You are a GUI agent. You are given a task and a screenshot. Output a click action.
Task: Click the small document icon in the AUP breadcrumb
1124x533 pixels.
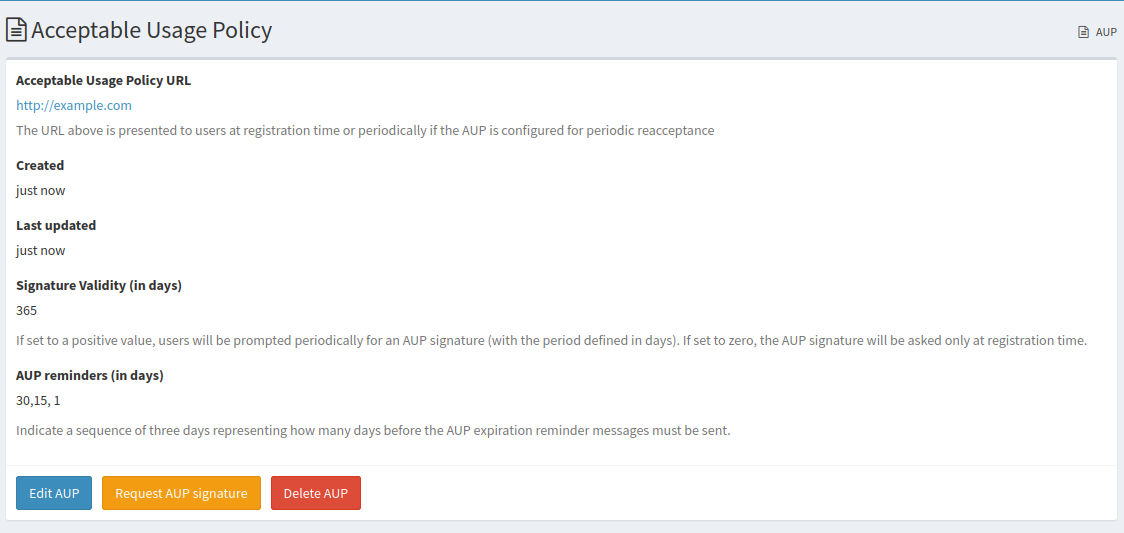(x=1083, y=32)
